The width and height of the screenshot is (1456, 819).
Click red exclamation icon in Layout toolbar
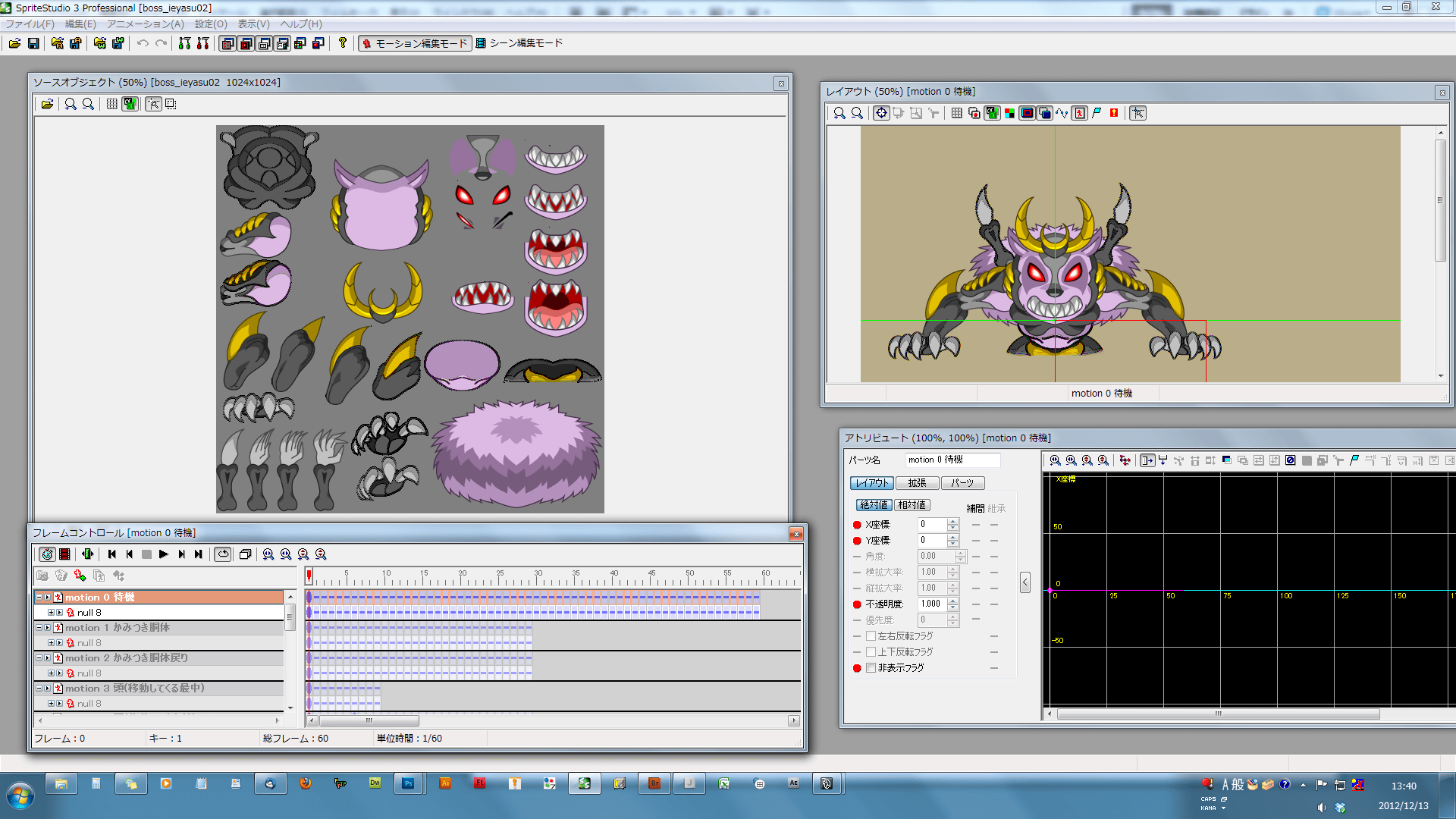click(1114, 113)
